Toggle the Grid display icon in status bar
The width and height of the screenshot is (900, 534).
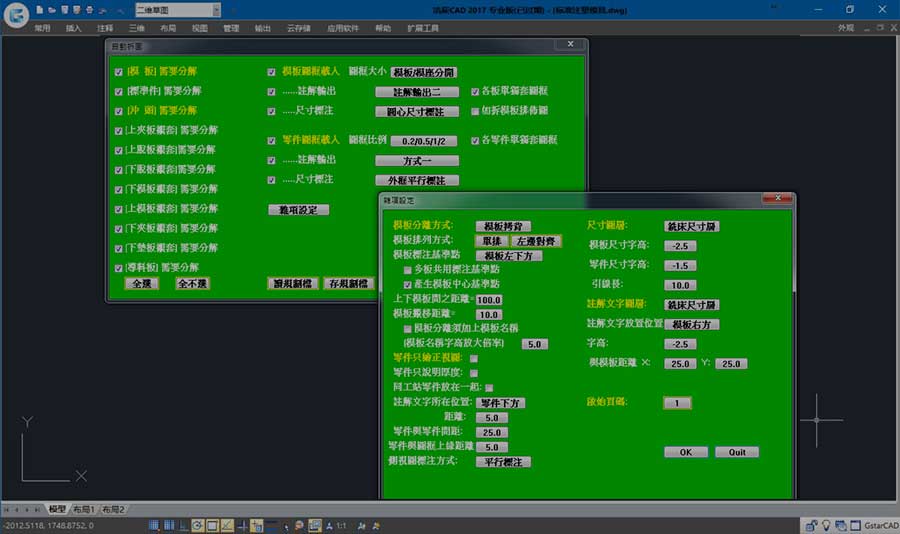169,525
